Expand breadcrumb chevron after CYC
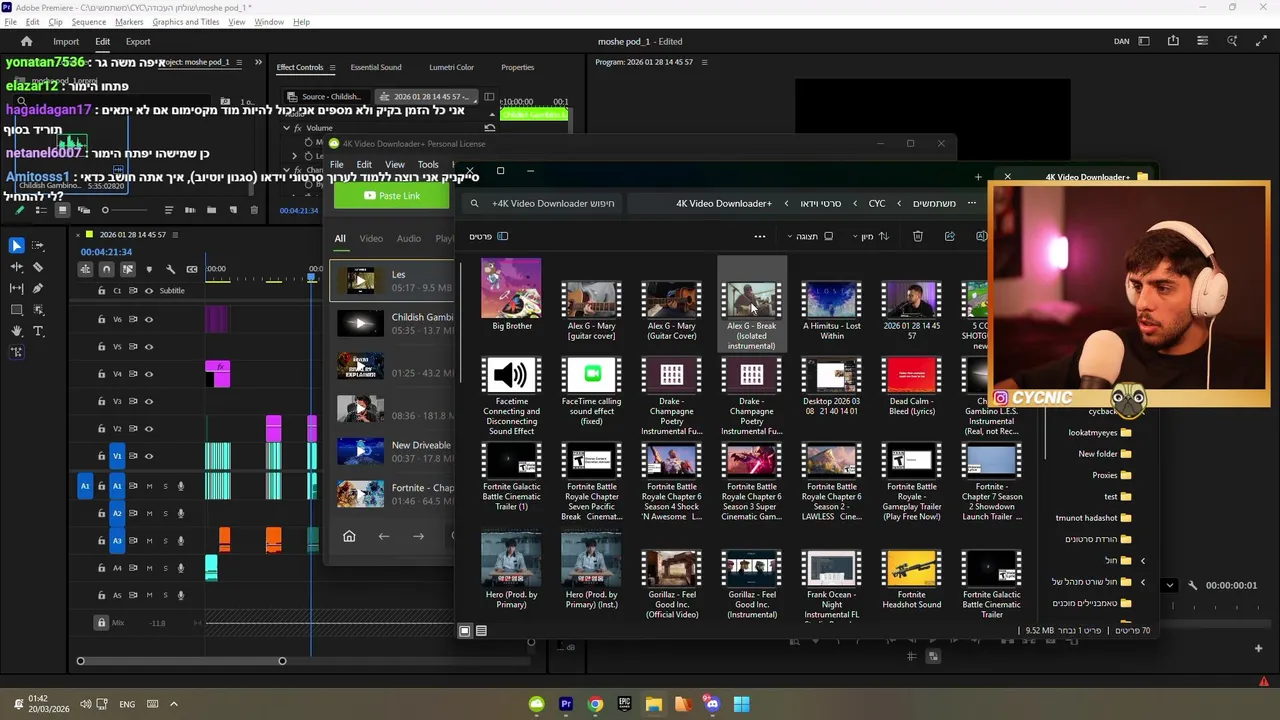This screenshot has height=720, width=1280. (x=855, y=203)
